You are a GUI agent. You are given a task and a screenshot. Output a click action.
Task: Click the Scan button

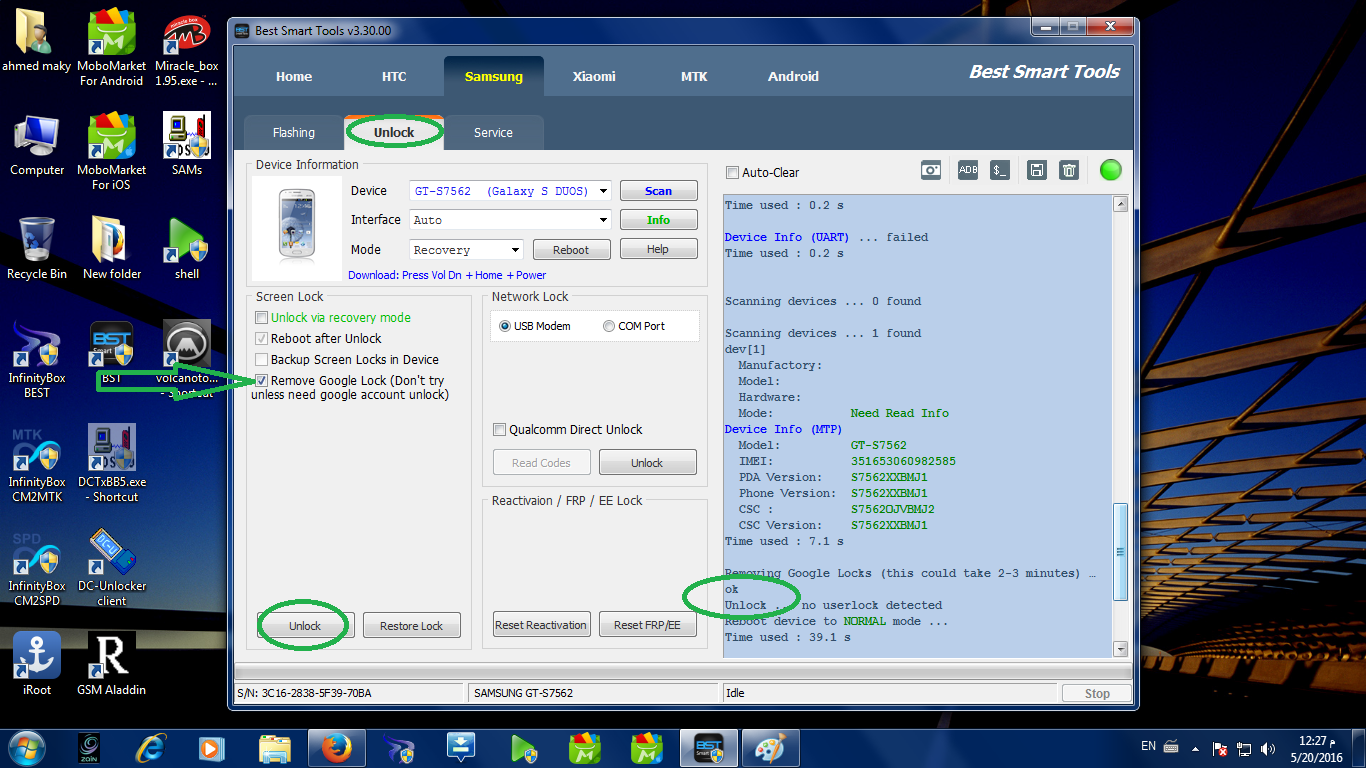click(x=658, y=191)
